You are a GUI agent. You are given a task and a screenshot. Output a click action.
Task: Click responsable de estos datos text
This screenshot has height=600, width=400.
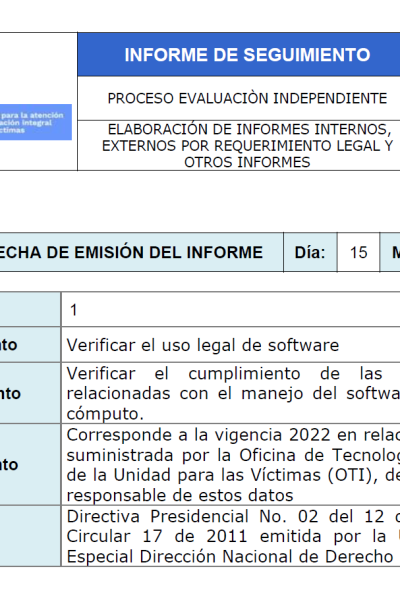[180, 496]
